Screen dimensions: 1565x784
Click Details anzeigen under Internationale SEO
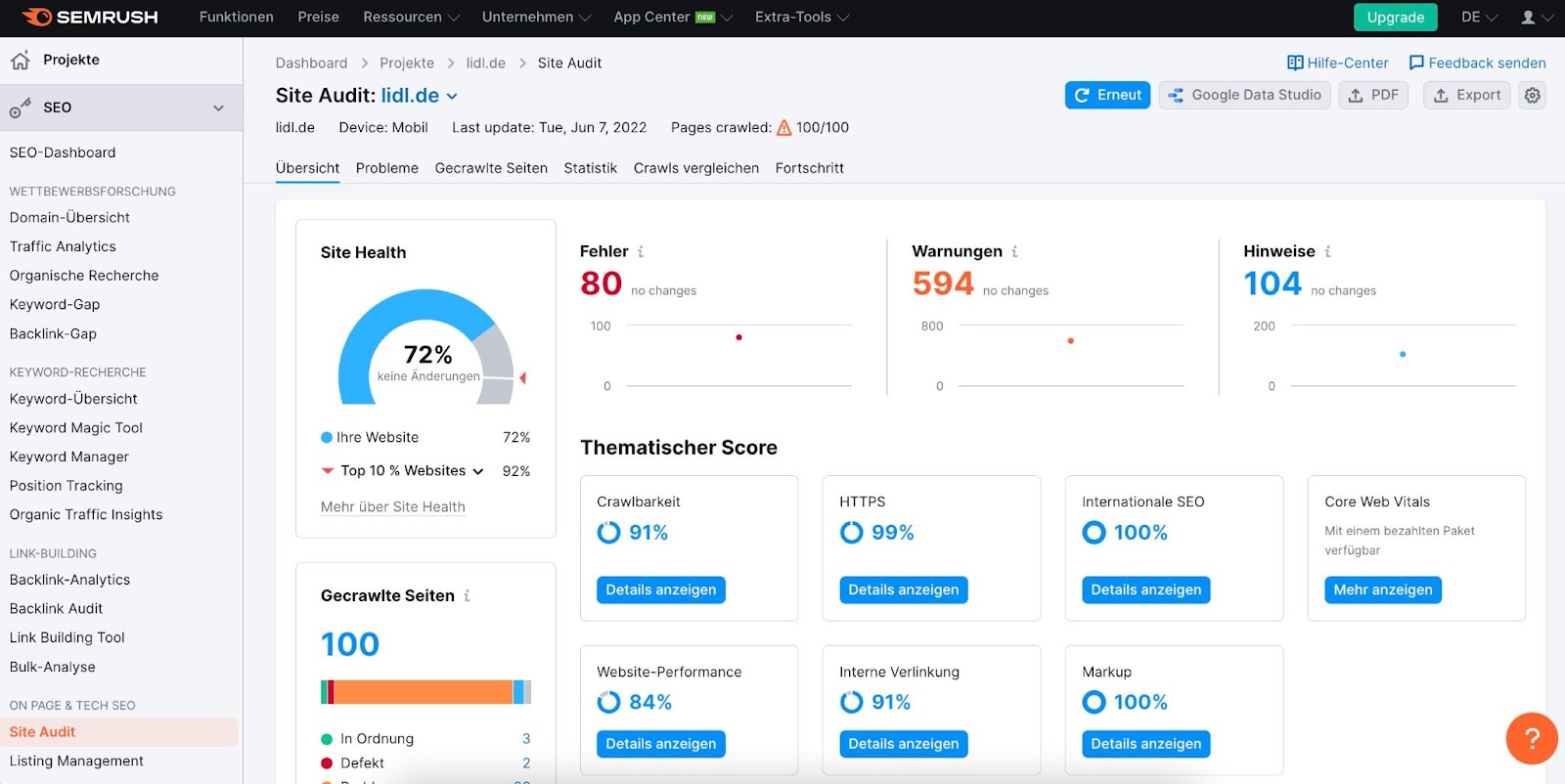click(1146, 589)
